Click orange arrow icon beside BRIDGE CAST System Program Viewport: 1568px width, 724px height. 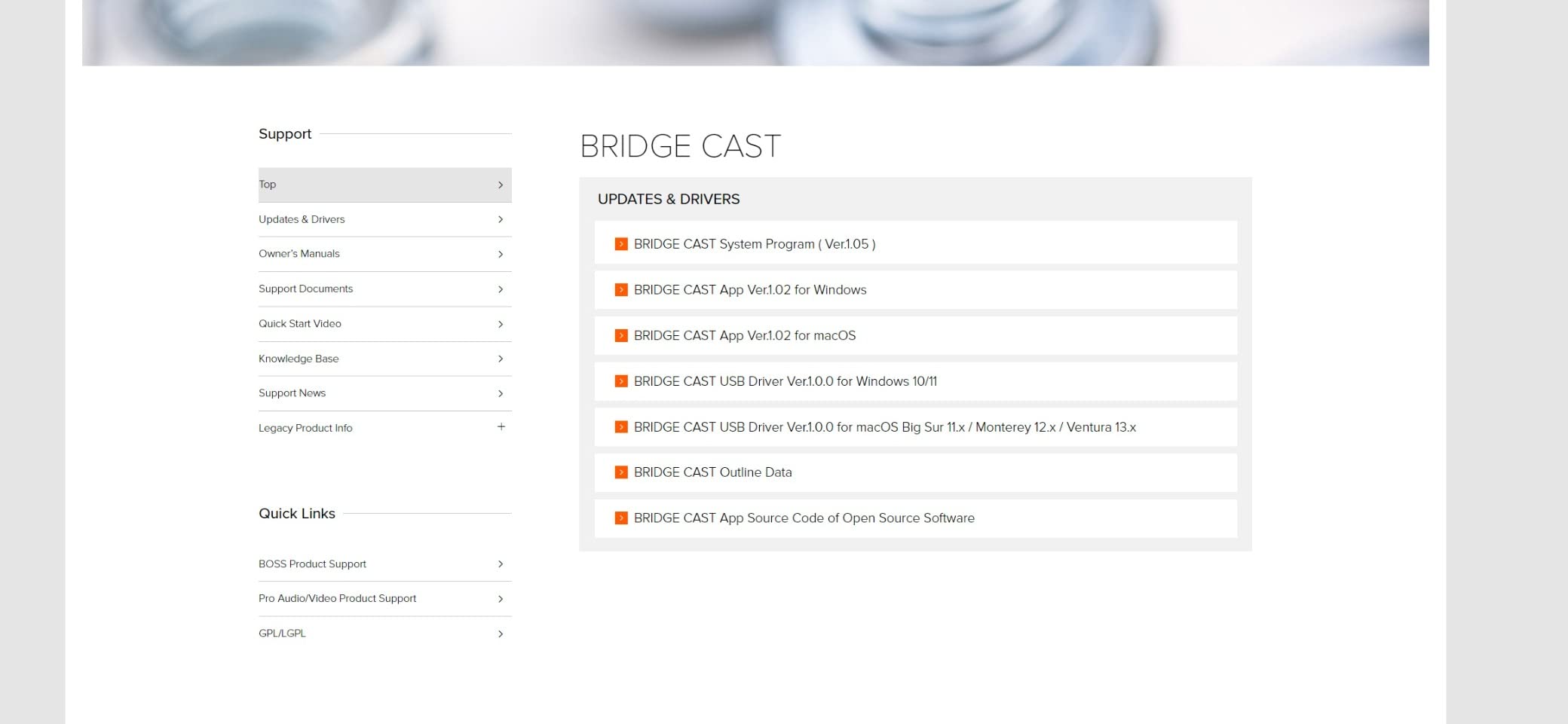(x=621, y=244)
